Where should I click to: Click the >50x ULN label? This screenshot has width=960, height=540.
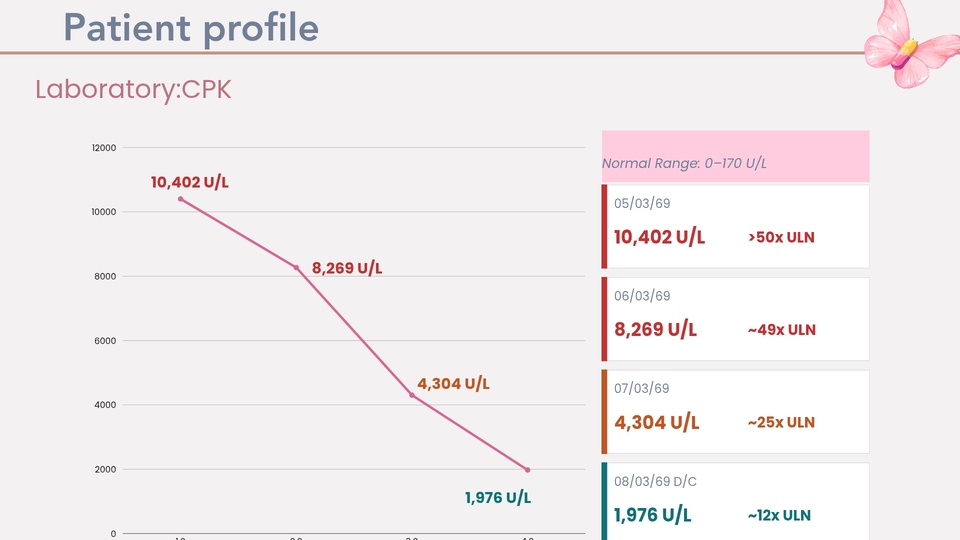(781, 238)
